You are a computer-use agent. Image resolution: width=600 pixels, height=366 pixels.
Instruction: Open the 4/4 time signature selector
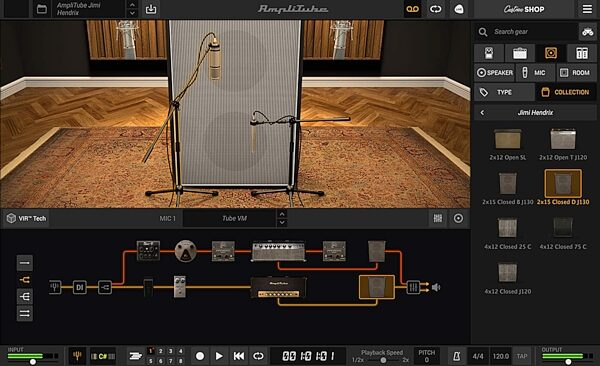click(478, 356)
